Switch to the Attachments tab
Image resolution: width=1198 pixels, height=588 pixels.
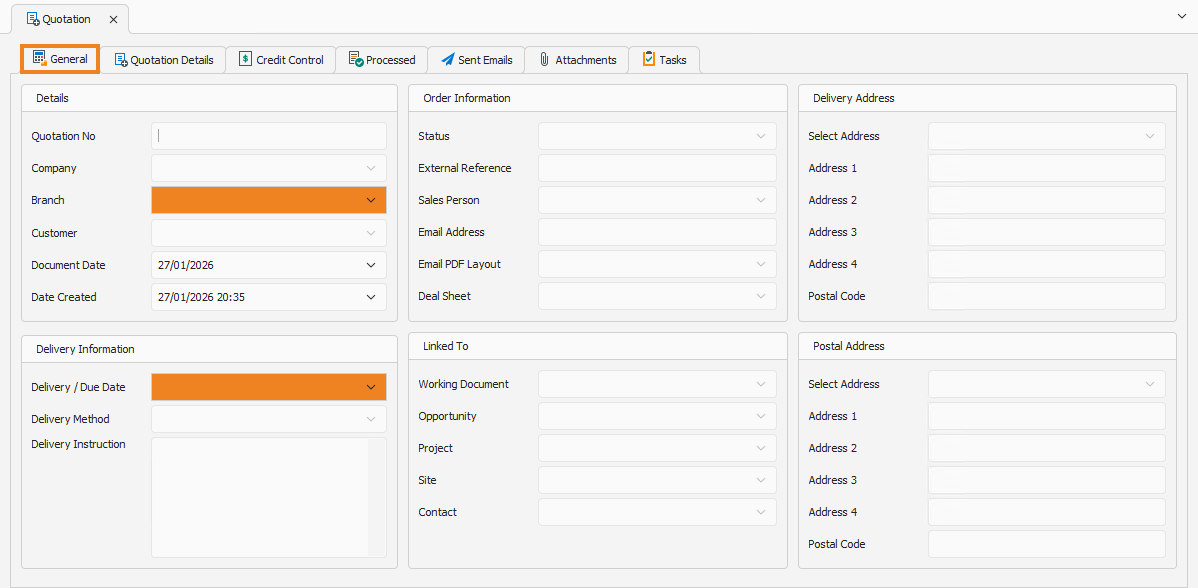pyautogui.click(x=577, y=60)
